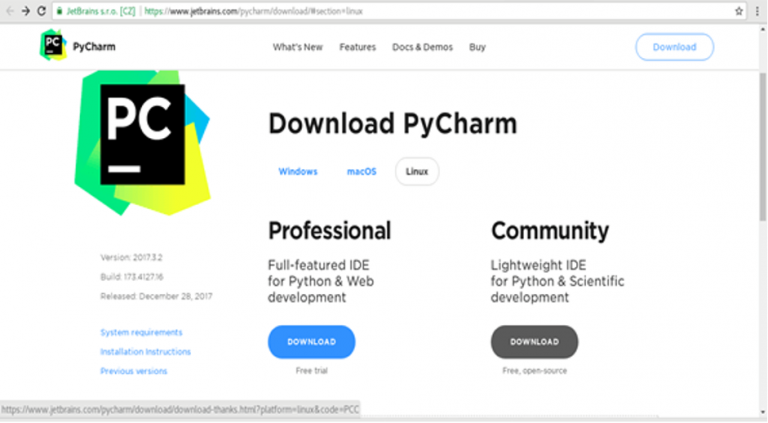The image size is (768, 423).
Task: Click the 'Build: 173.4127.16' text
Action: [x=132, y=277]
